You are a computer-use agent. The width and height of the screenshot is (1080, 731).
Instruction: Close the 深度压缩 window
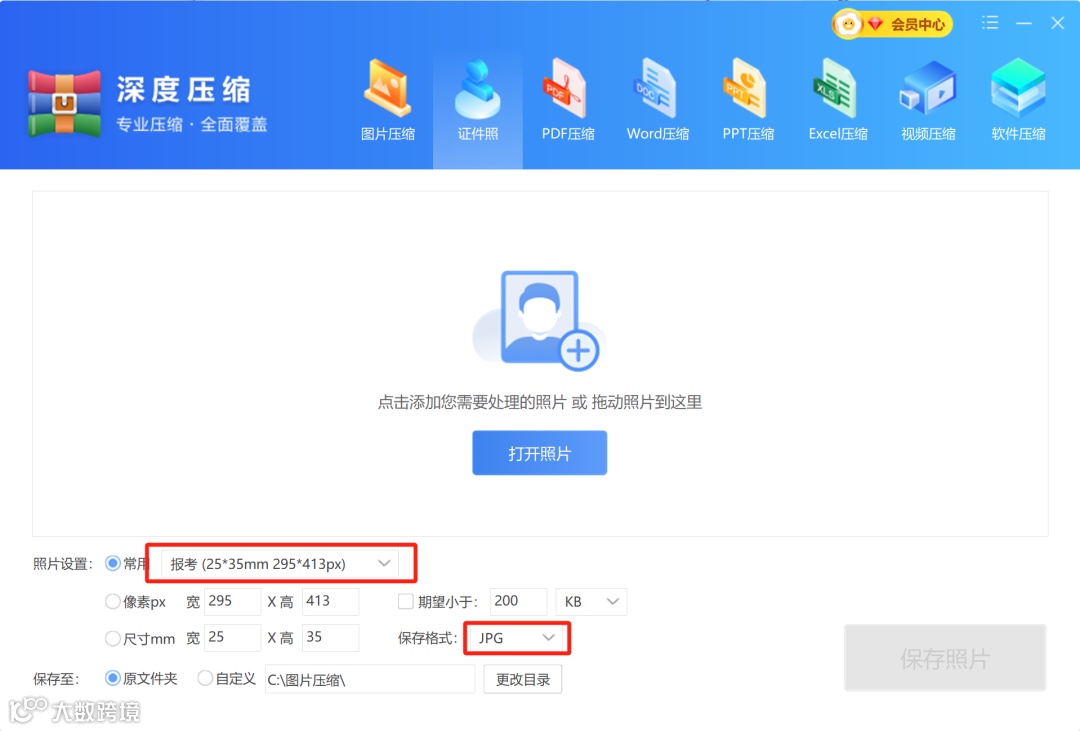1058,23
